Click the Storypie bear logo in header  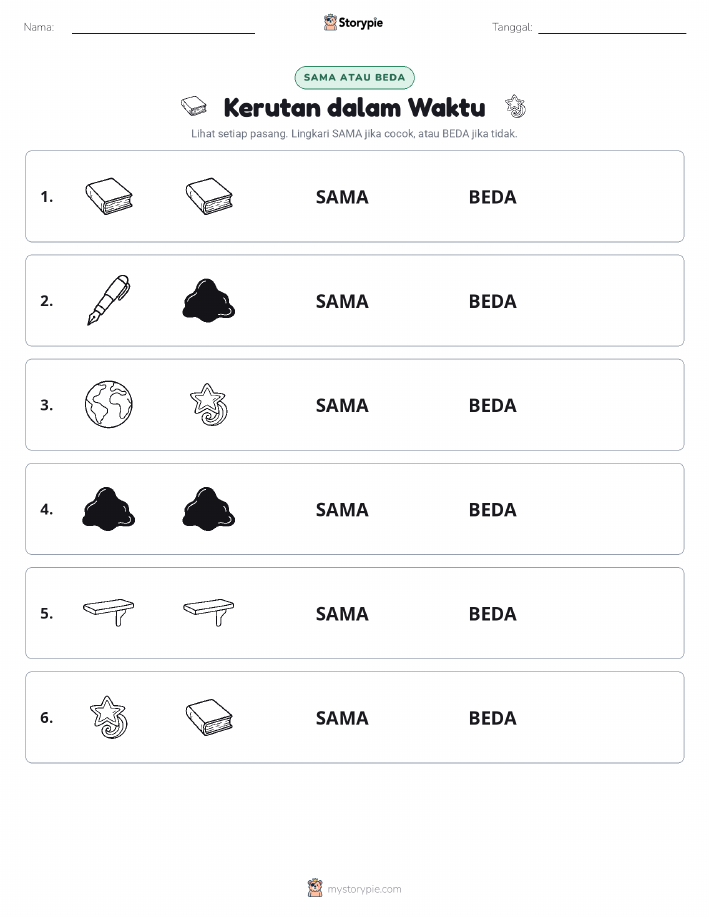pyautogui.click(x=331, y=22)
